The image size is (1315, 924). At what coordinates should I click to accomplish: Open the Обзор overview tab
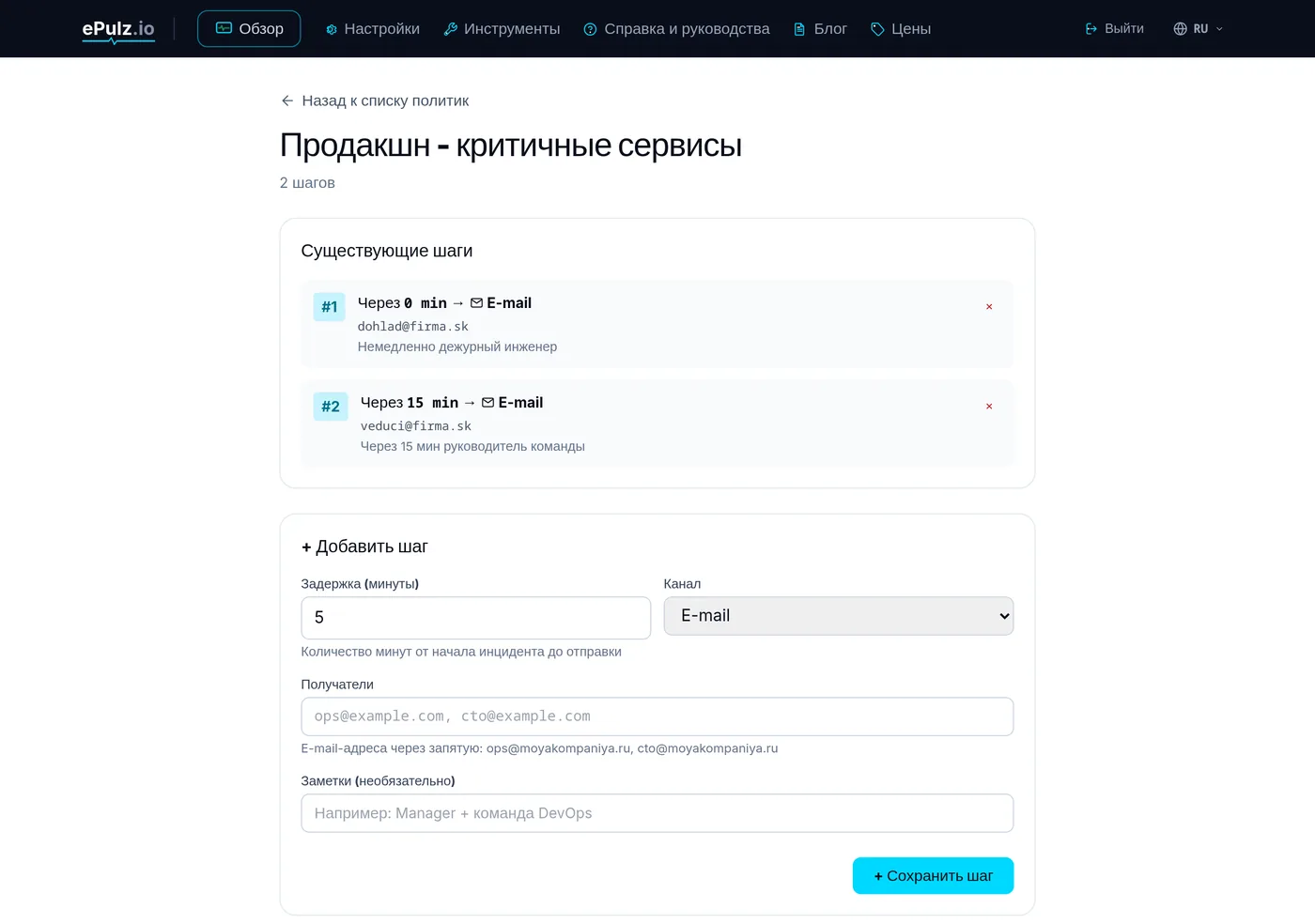pyautogui.click(x=249, y=29)
